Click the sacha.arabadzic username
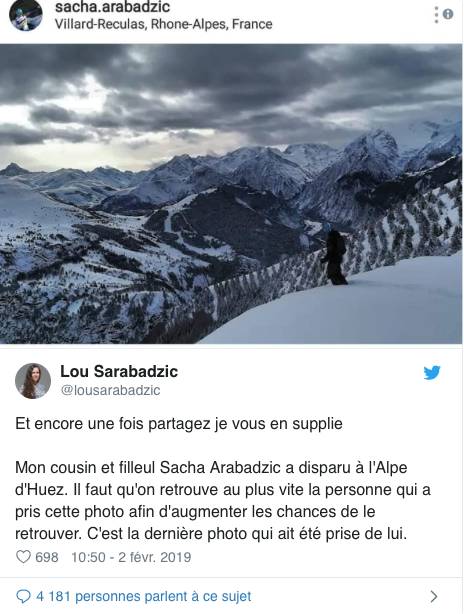Image resolution: width=464 pixels, height=614 pixels. click(x=112, y=7)
